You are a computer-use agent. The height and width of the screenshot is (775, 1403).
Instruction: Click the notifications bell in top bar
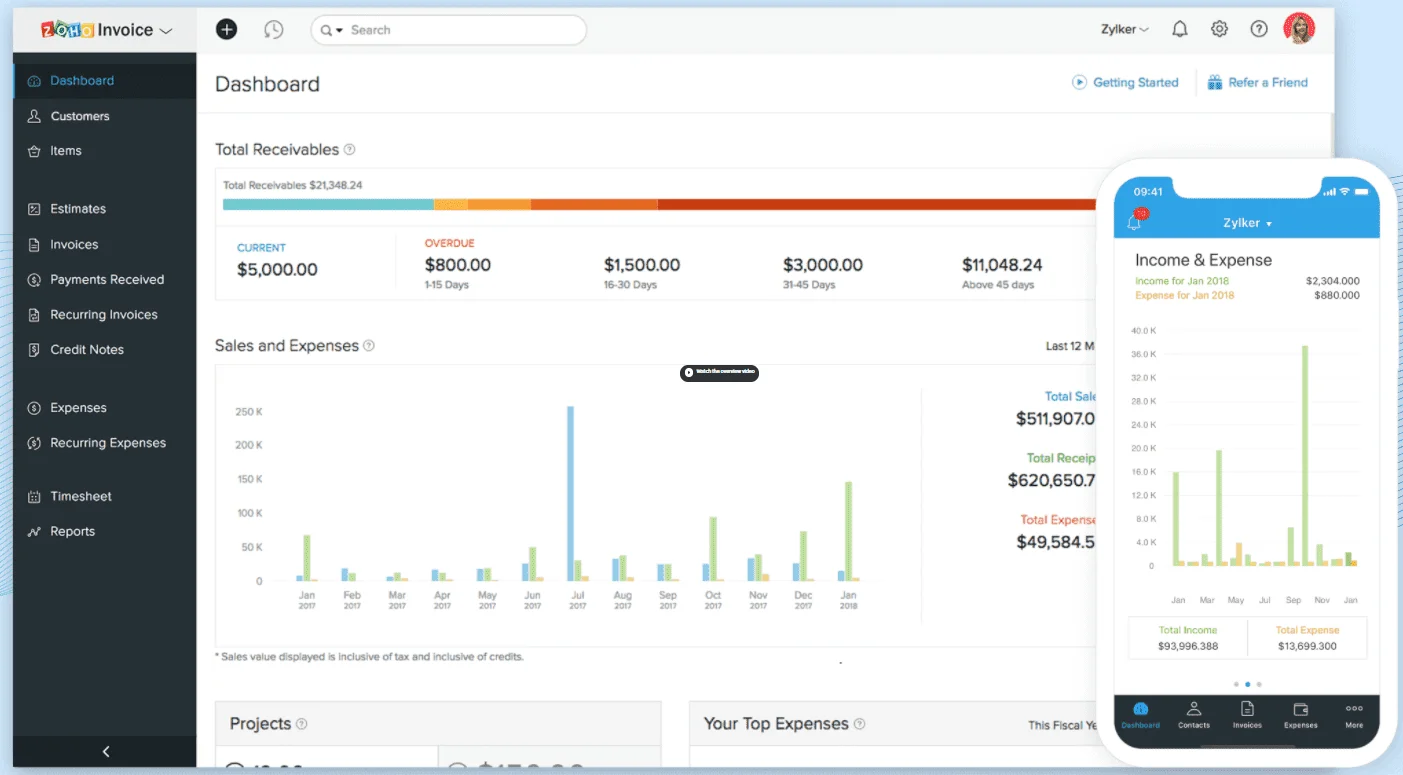pos(1180,30)
